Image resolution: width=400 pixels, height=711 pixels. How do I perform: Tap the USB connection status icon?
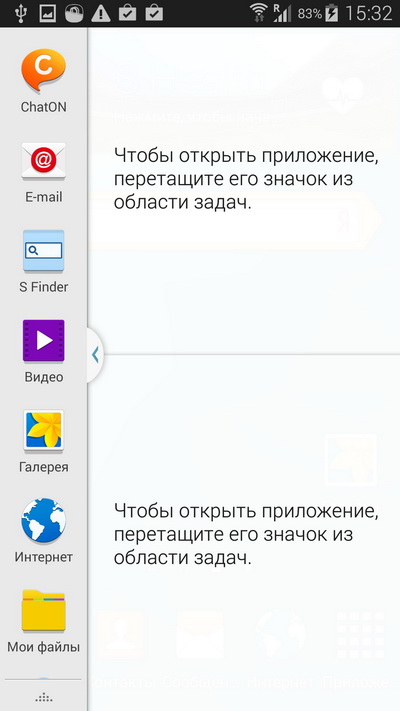click(x=20, y=13)
